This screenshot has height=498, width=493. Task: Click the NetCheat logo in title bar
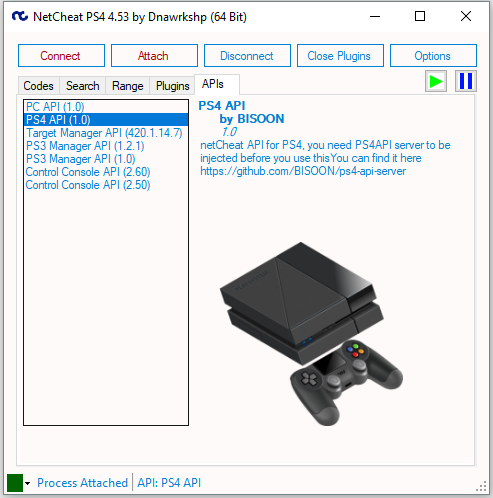tap(20, 16)
